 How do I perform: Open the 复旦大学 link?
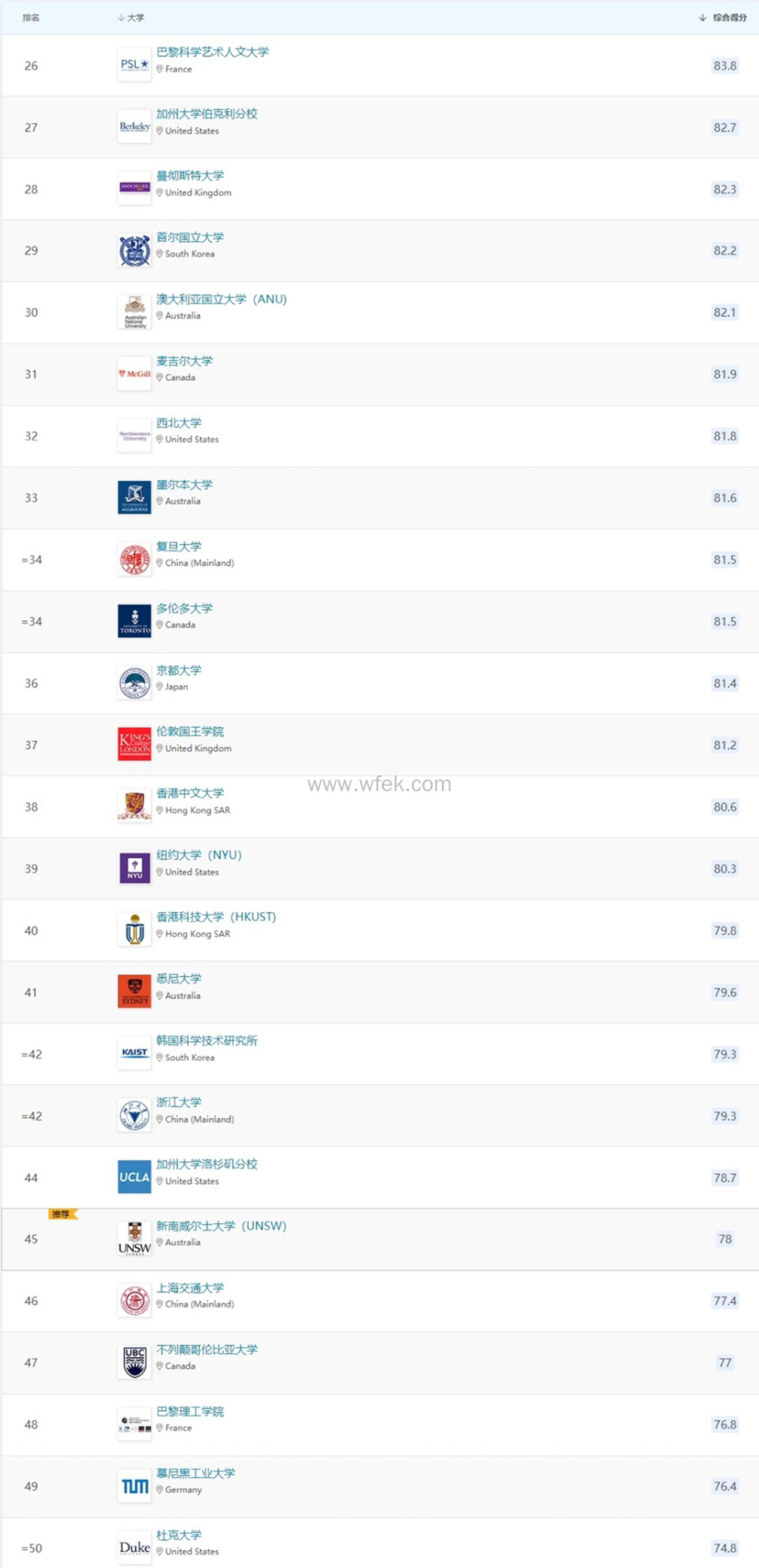click(x=179, y=546)
